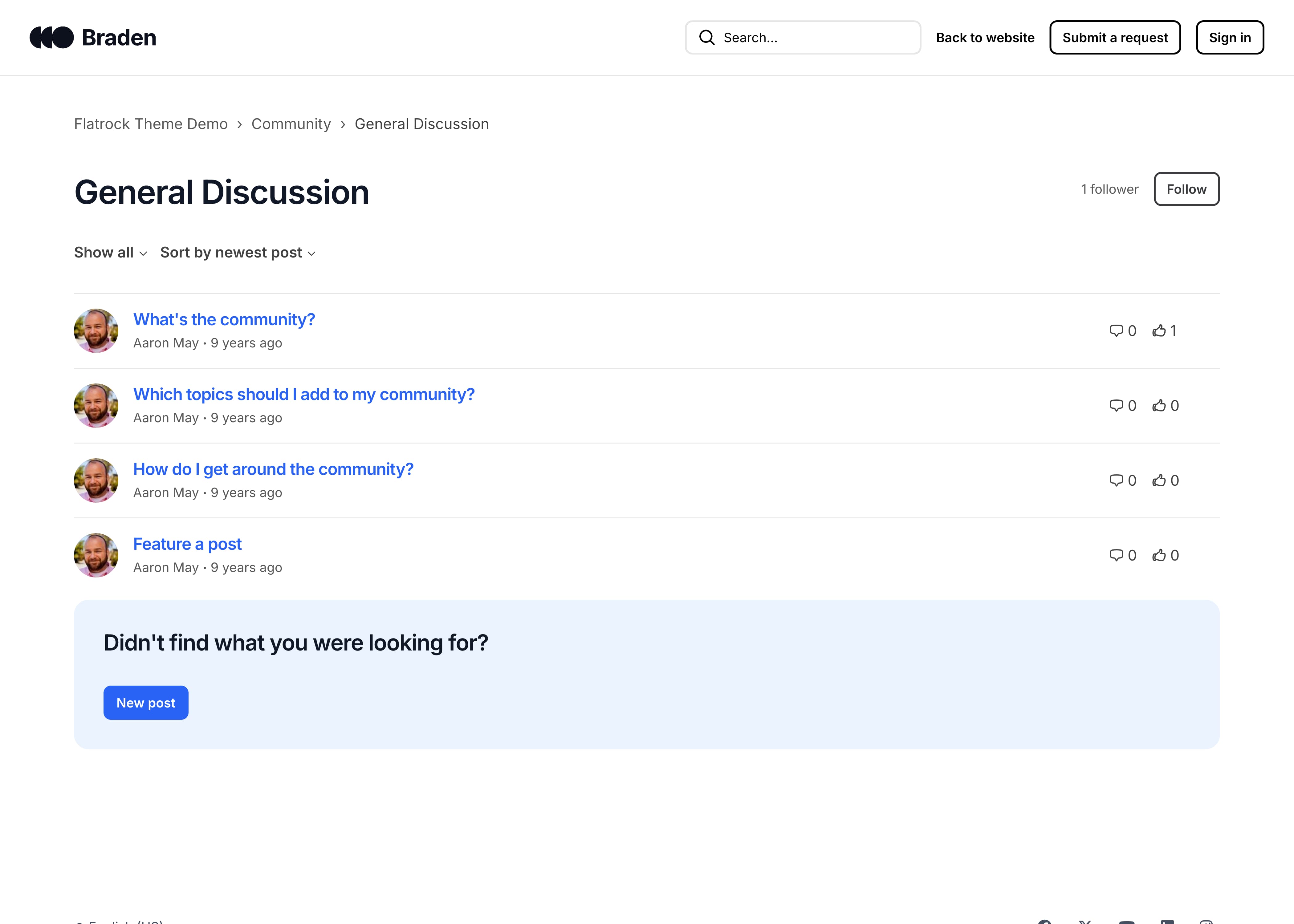1294x924 pixels.
Task: Click thumbs-up icon on "Which topics" post
Action: point(1159,406)
